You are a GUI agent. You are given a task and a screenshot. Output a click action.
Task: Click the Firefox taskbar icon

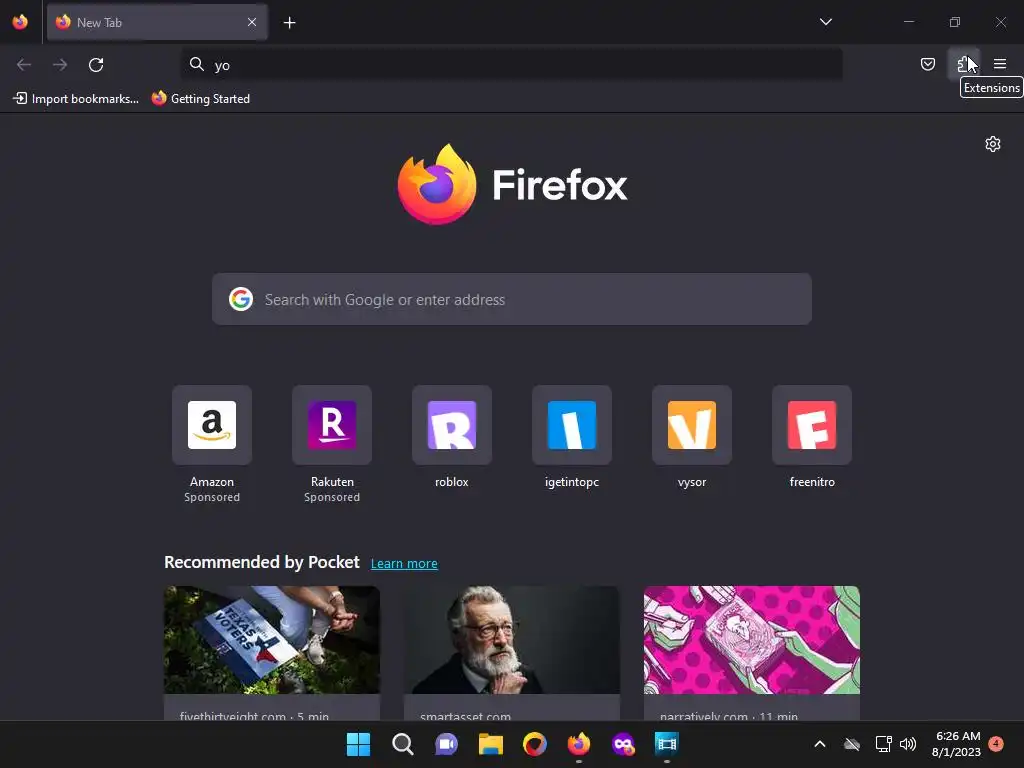coord(579,744)
